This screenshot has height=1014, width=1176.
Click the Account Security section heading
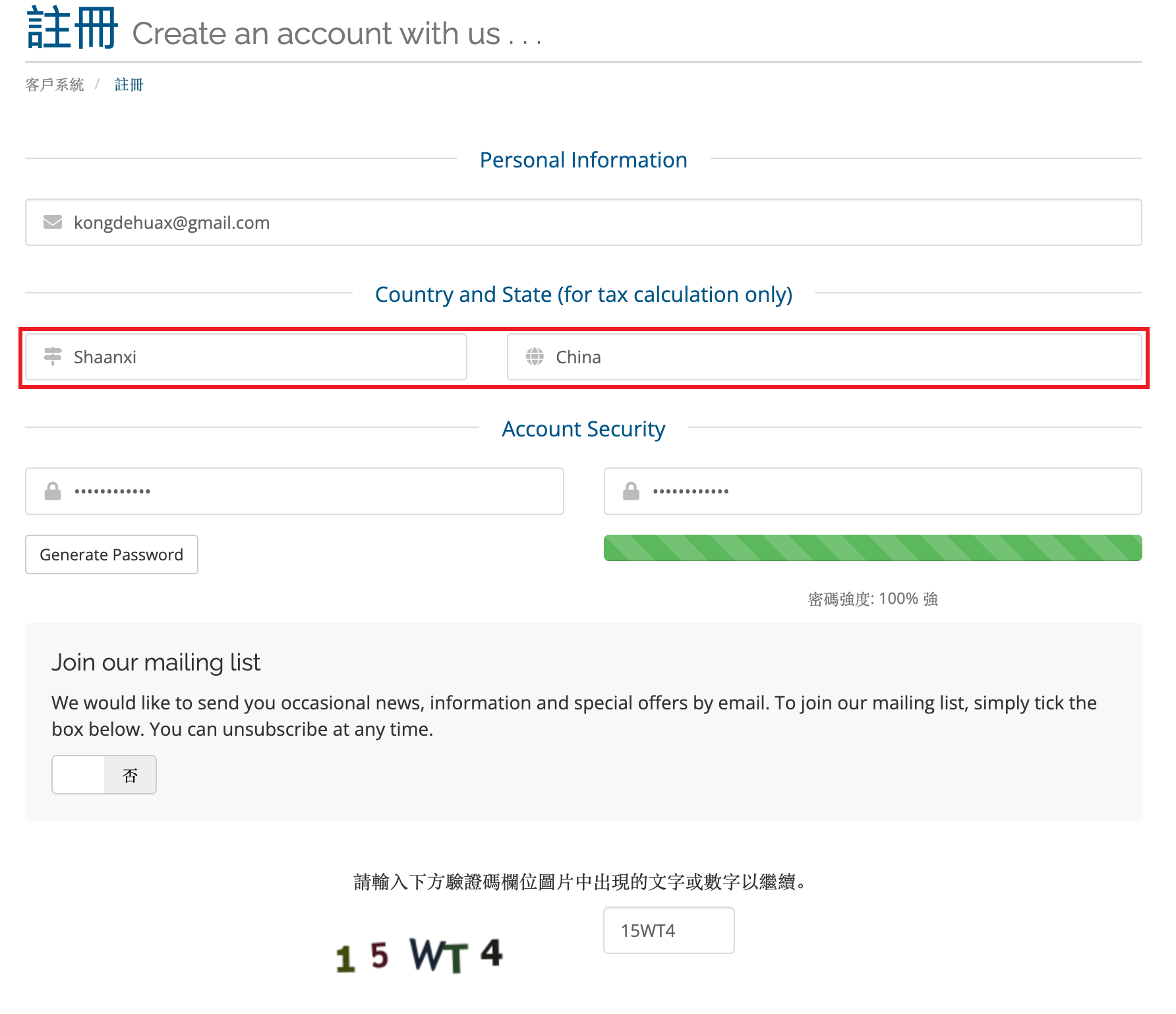pyautogui.click(x=583, y=429)
